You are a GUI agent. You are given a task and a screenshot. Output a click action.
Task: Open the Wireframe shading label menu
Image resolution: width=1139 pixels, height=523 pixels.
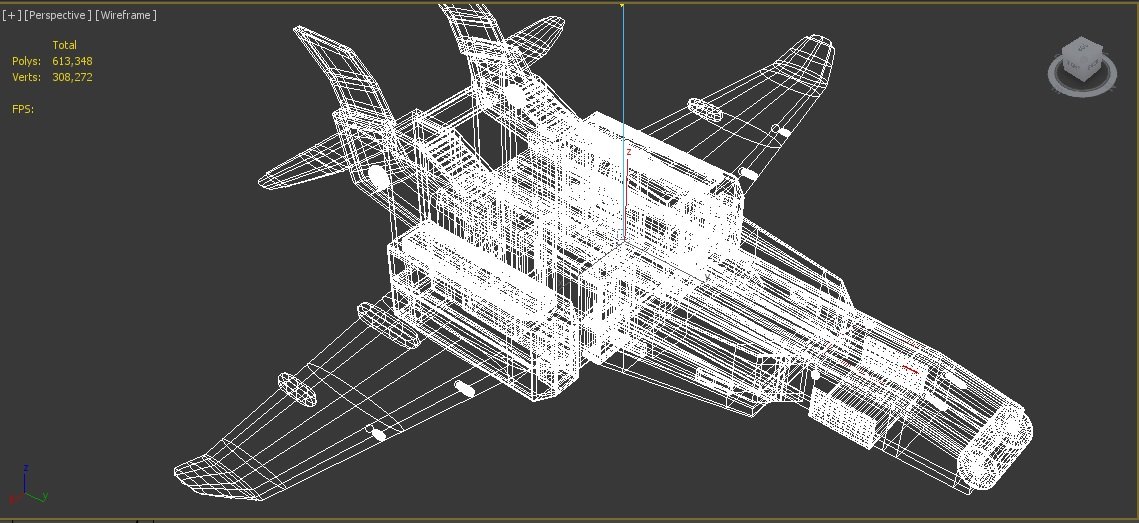coord(126,15)
